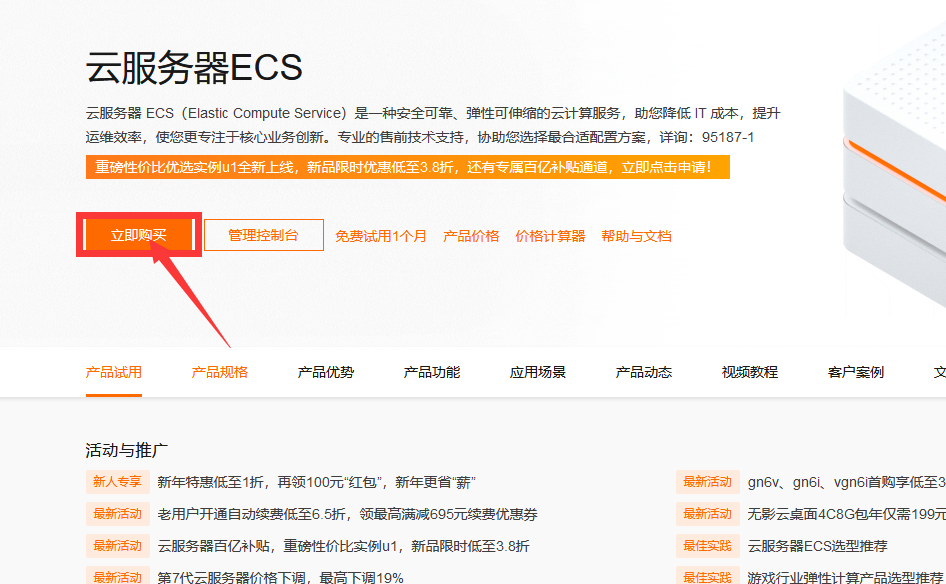
Task: Switch to the 视频教程 tab
Action: 750,372
